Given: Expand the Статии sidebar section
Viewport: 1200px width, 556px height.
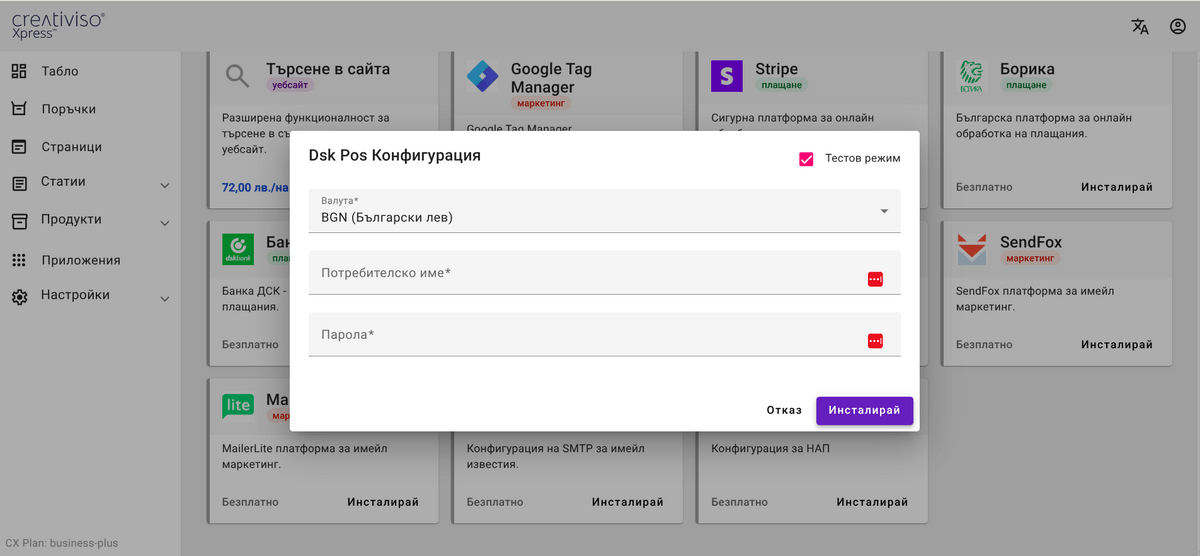Looking at the screenshot, I should (x=164, y=185).
